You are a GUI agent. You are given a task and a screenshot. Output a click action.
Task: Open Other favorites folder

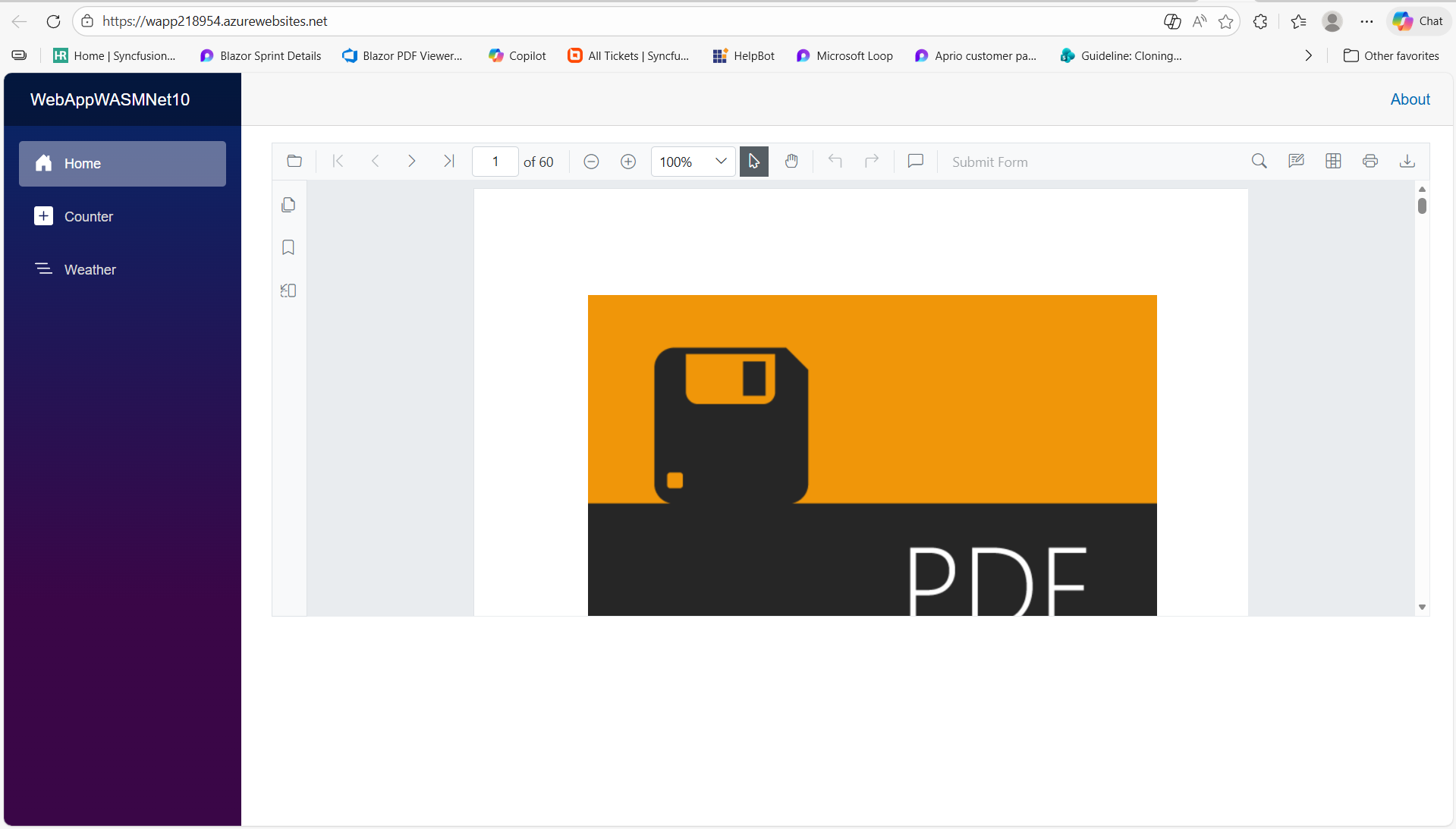click(1392, 56)
